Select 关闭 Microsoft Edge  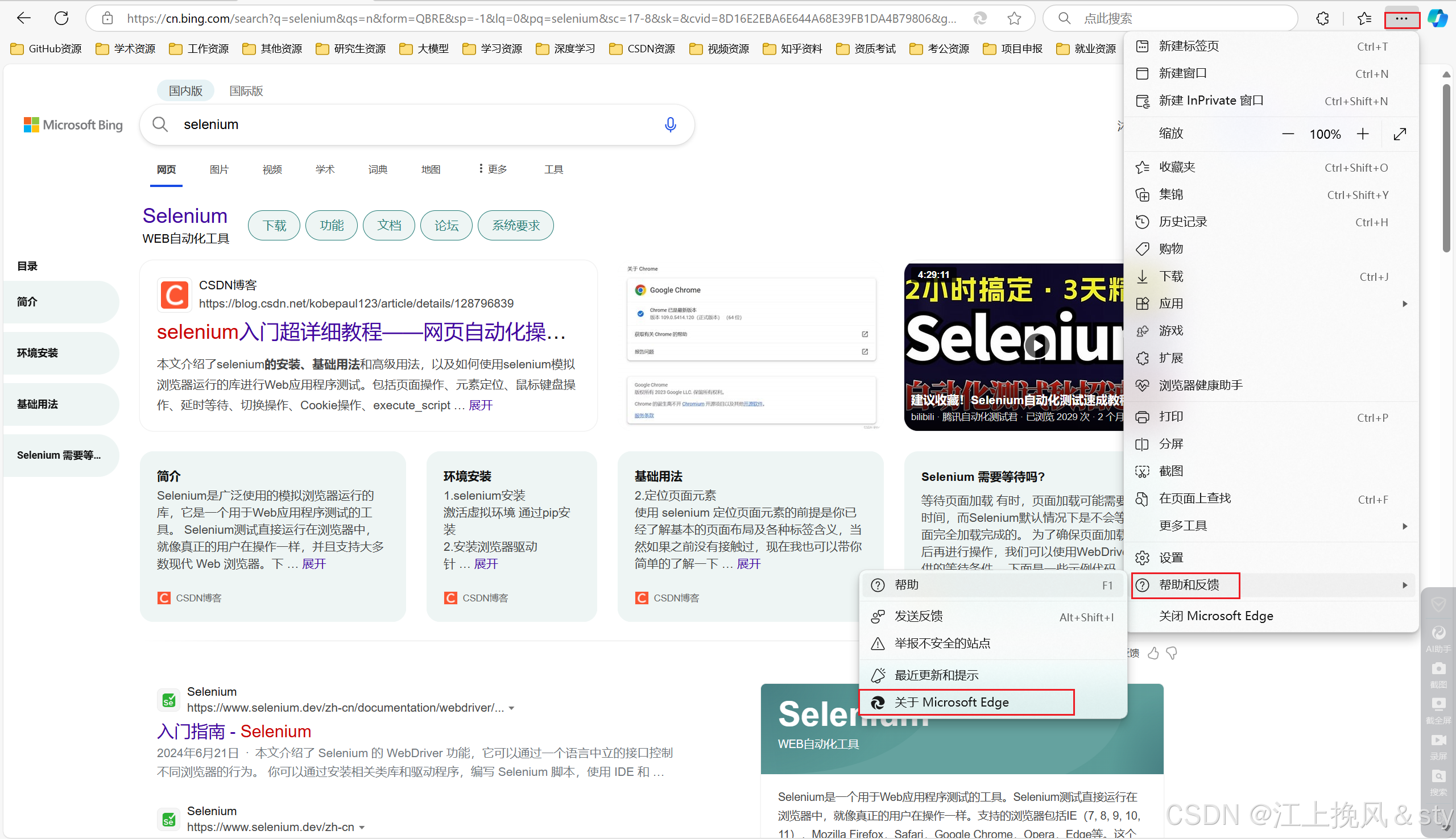point(1271,616)
